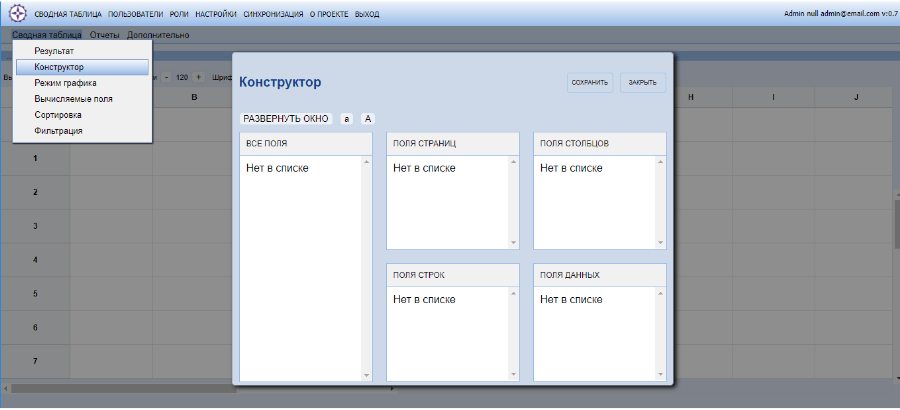Select column I header in the spreadsheet
The width and height of the screenshot is (900, 410).
[x=773, y=98]
